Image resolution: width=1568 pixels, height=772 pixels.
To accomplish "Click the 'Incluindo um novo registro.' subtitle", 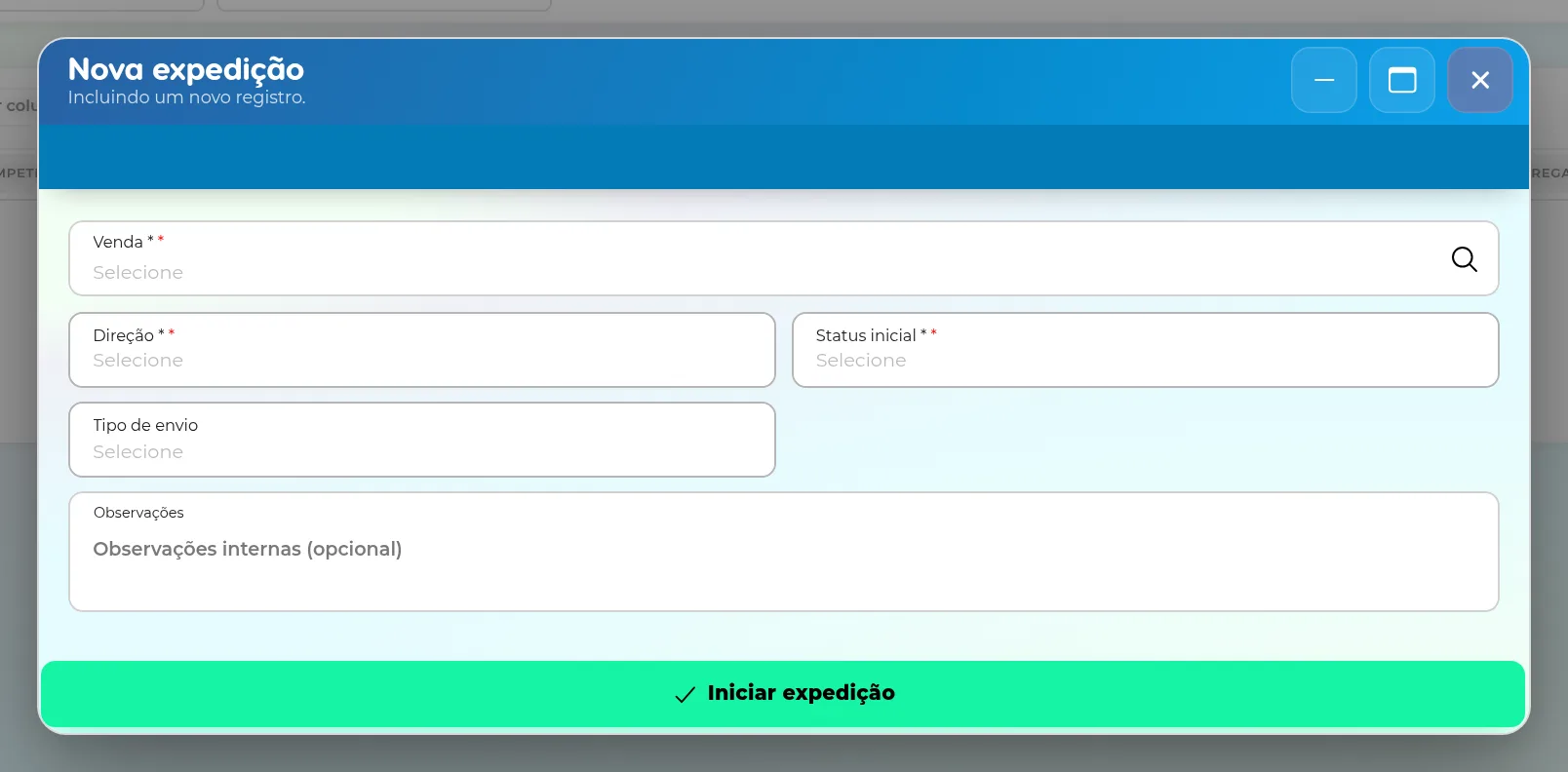I will (186, 97).
